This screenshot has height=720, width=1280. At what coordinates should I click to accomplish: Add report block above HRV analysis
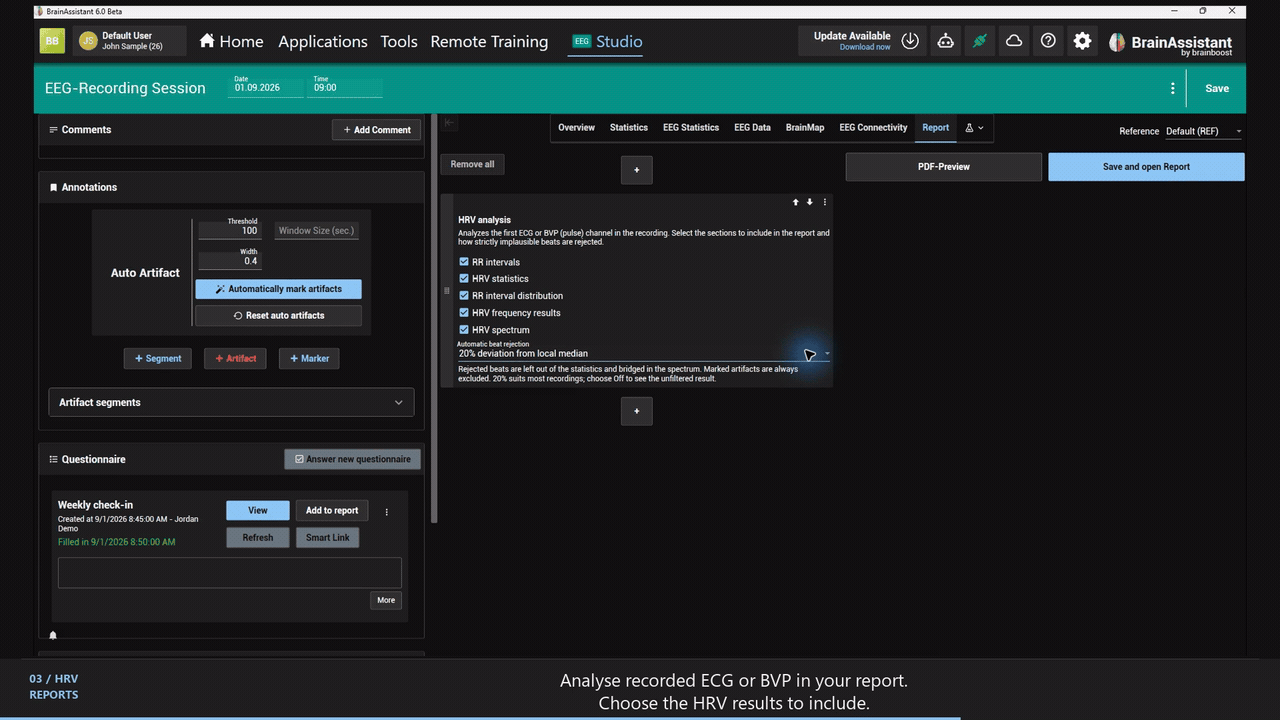(637, 170)
